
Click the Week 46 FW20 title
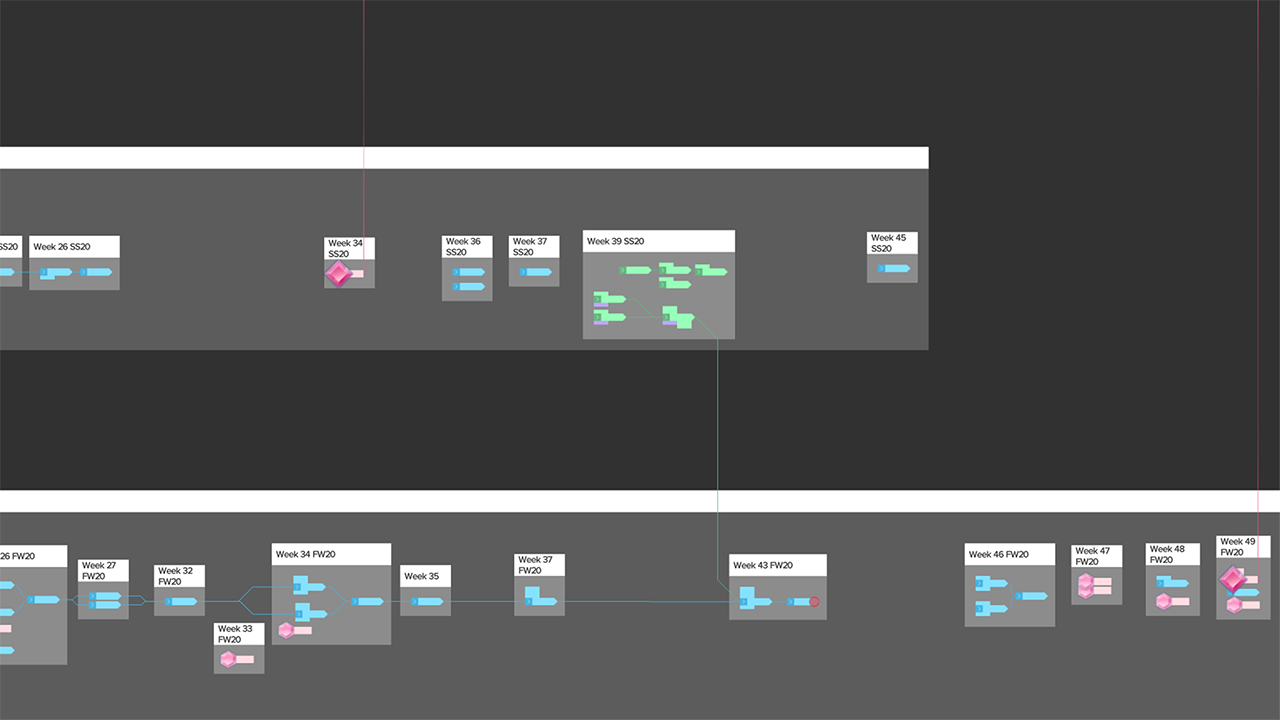coord(998,554)
